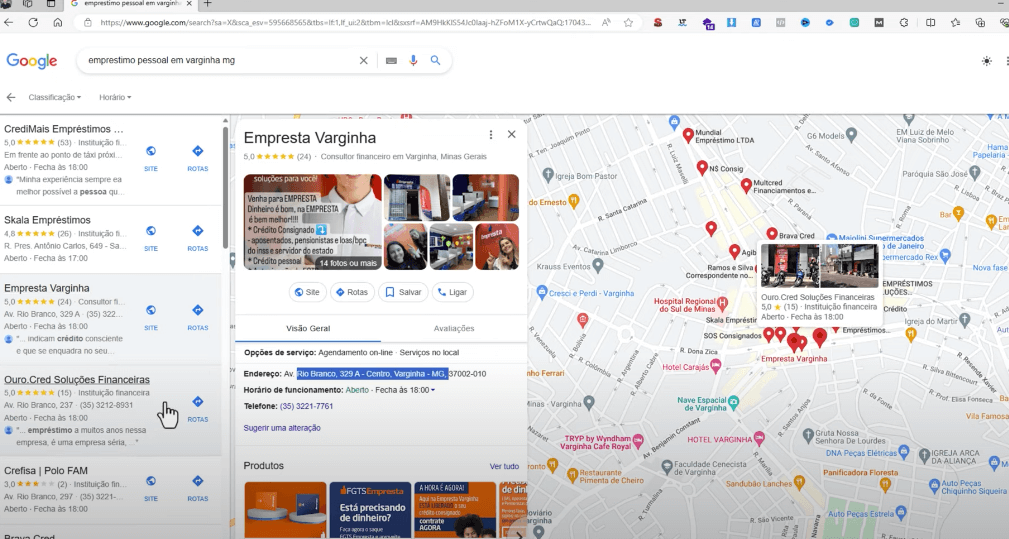This screenshot has height=539, width=1009.
Task: Click inside the Google search input field
Action: (x=219, y=60)
